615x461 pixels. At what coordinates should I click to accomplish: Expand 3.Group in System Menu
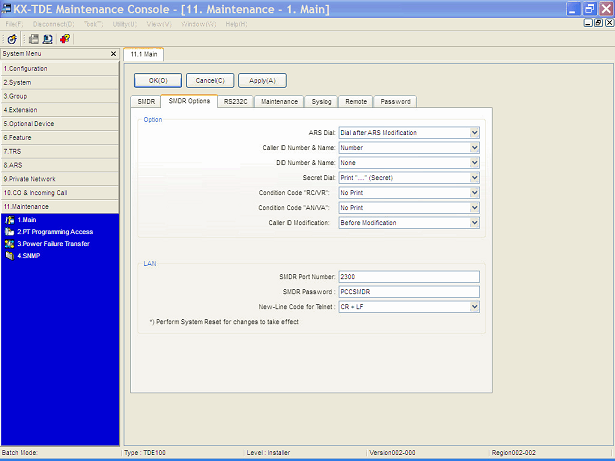point(60,96)
